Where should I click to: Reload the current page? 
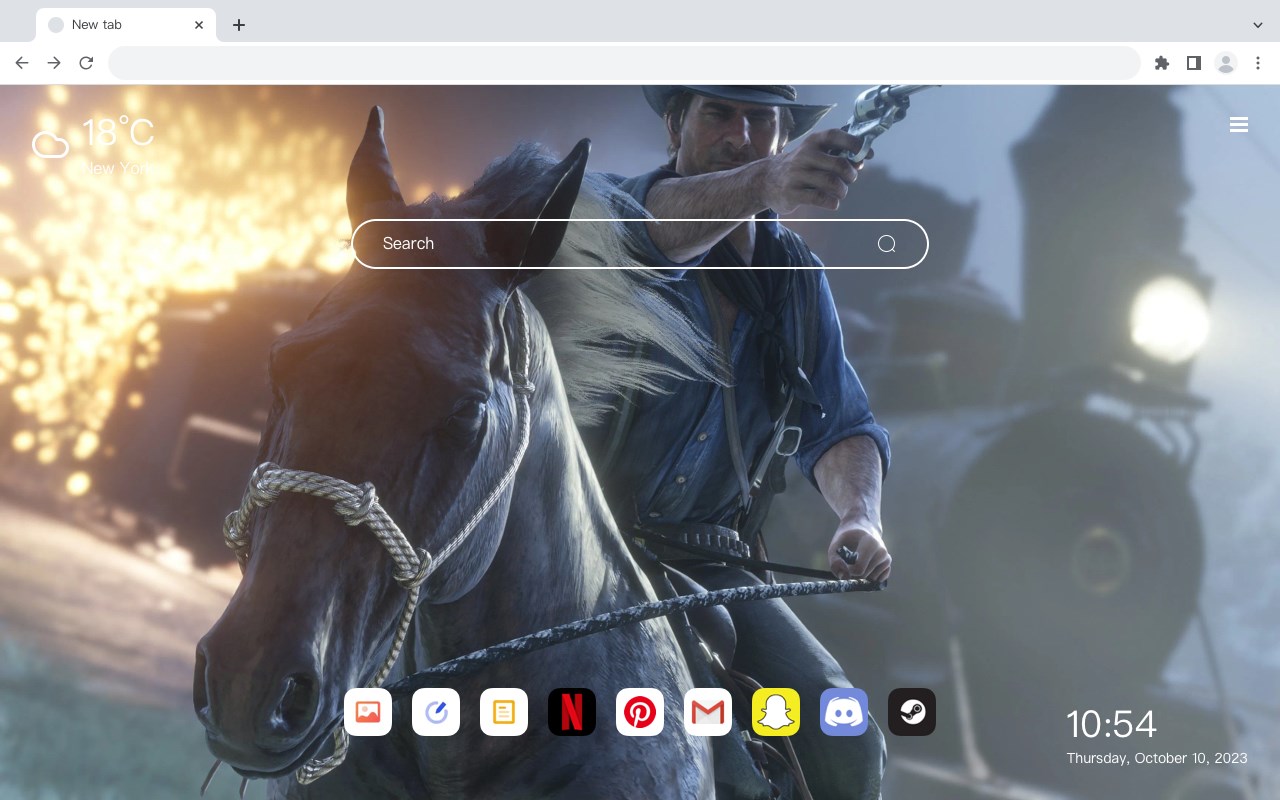coord(86,63)
